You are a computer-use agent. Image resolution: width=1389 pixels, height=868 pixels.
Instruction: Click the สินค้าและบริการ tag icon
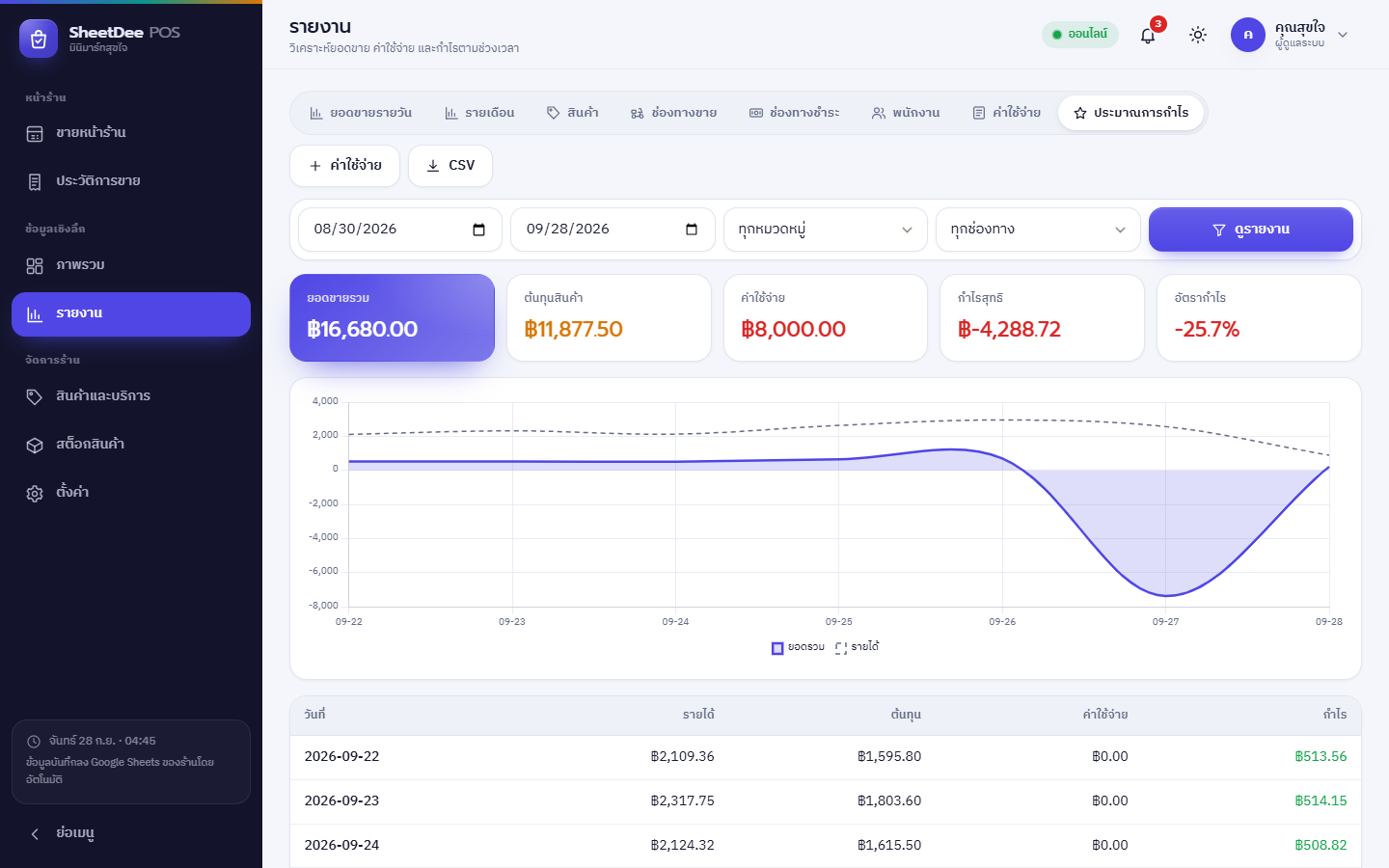tap(35, 396)
